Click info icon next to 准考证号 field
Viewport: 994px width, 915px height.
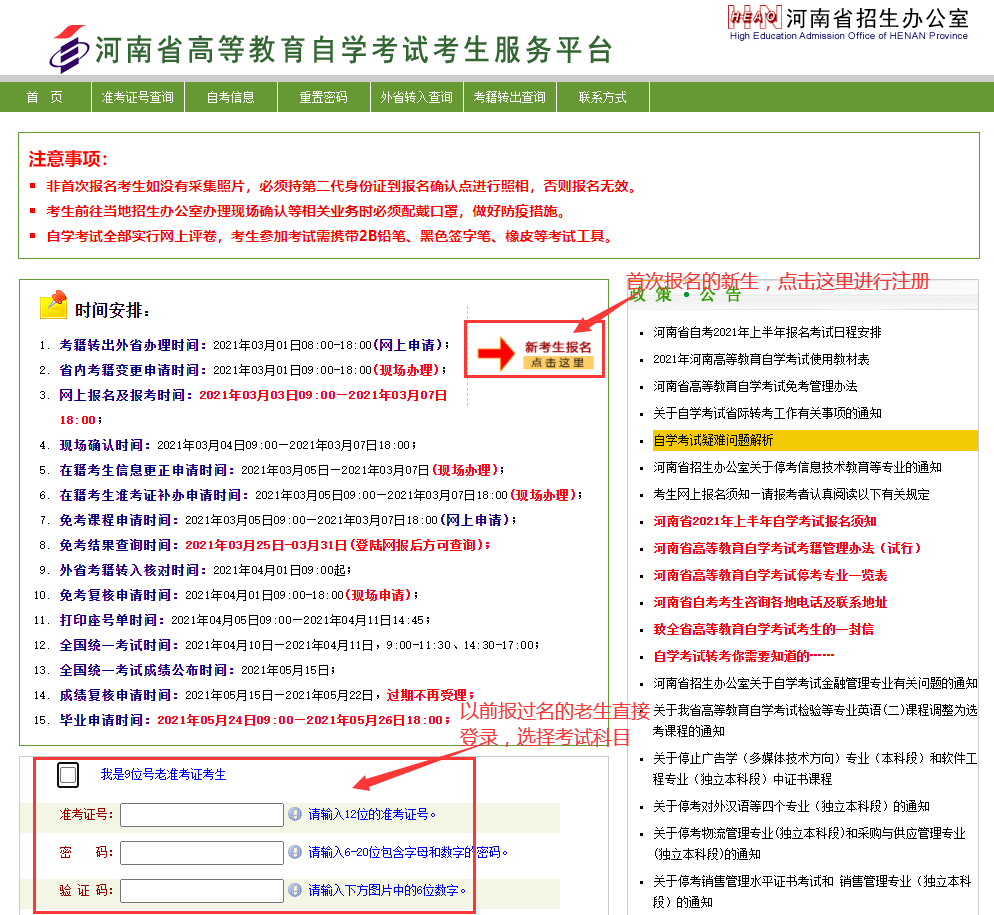(295, 814)
